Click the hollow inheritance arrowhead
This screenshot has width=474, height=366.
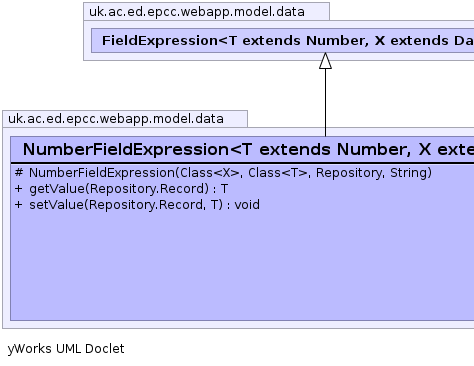pos(325,61)
